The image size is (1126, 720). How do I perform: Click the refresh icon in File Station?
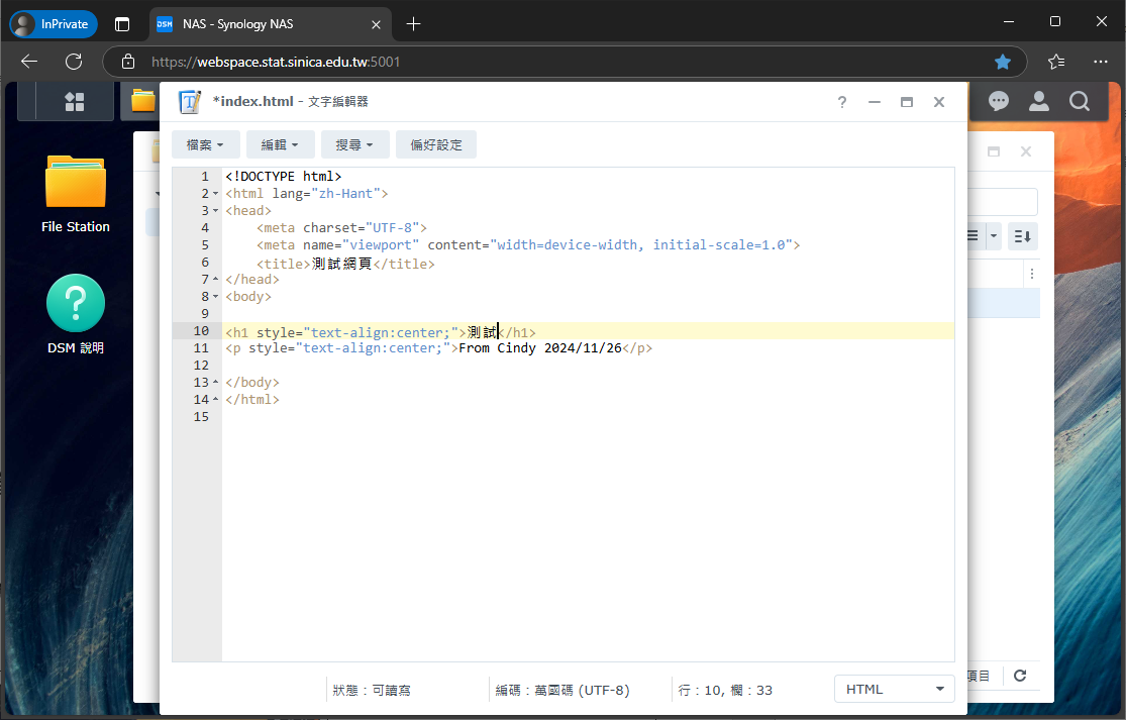1020,676
